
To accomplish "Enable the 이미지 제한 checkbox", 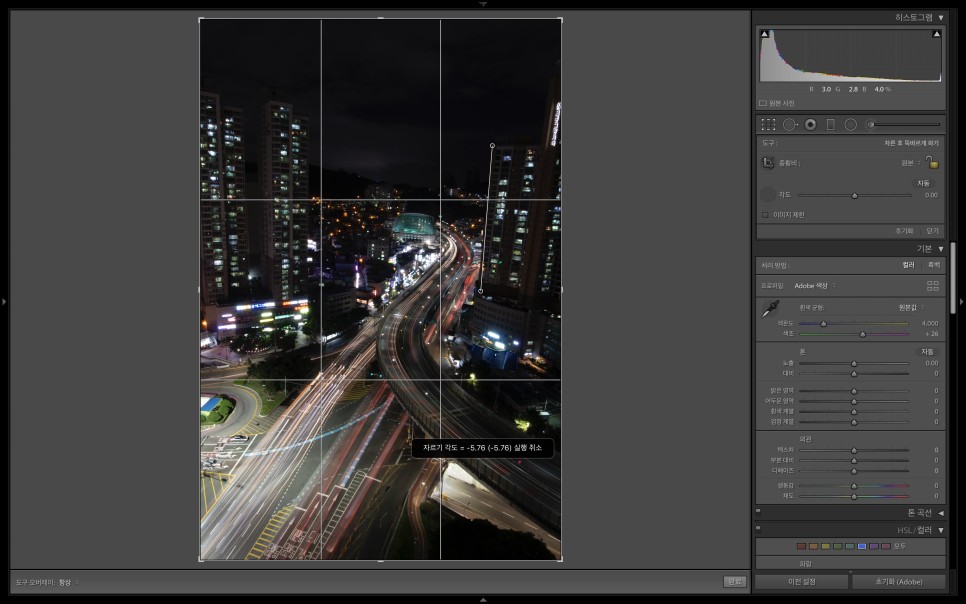I will click(x=765, y=214).
